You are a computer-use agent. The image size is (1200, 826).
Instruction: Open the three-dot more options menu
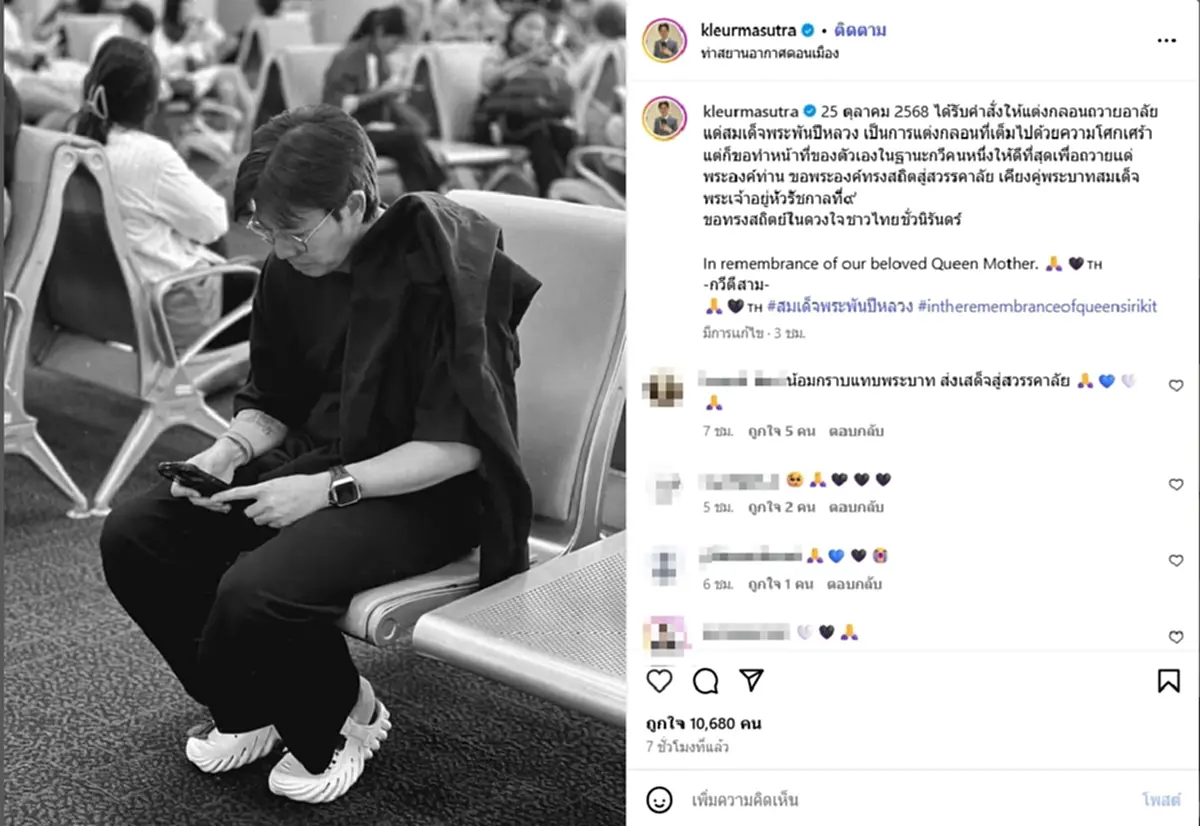click(x=1167, y=41)
